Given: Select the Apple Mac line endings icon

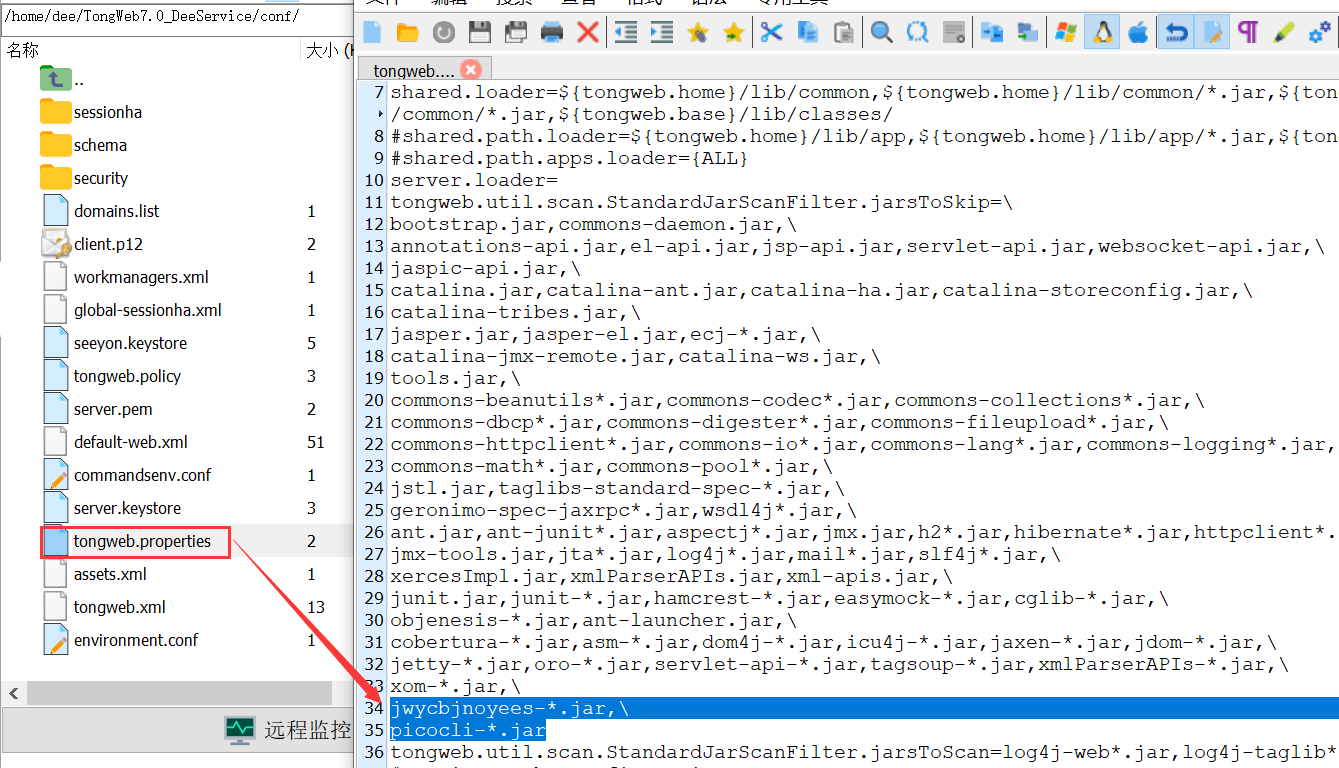Looking at the screenshot, I should pyautogui.click(x=1138, y=33).
